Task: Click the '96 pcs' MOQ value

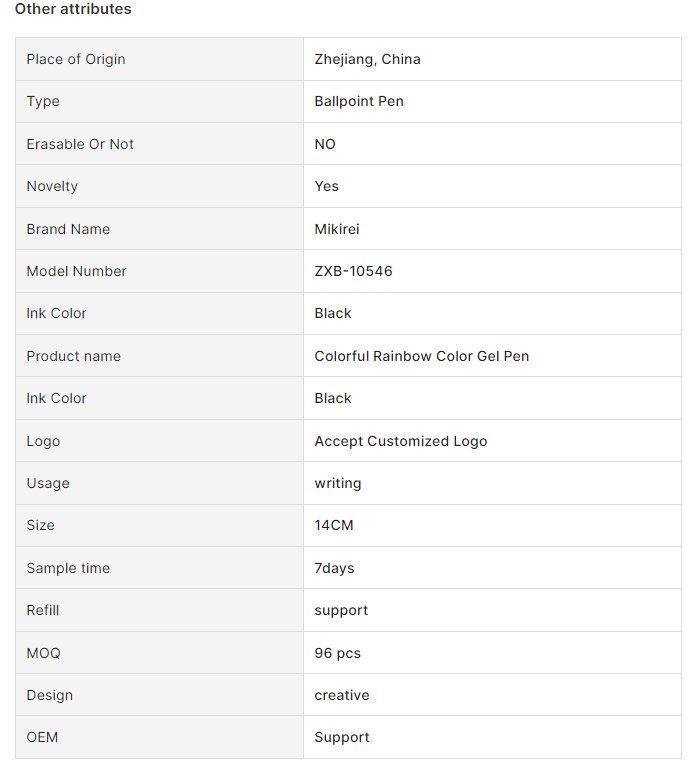Action: pyautogui.click(x=338, y=653)
